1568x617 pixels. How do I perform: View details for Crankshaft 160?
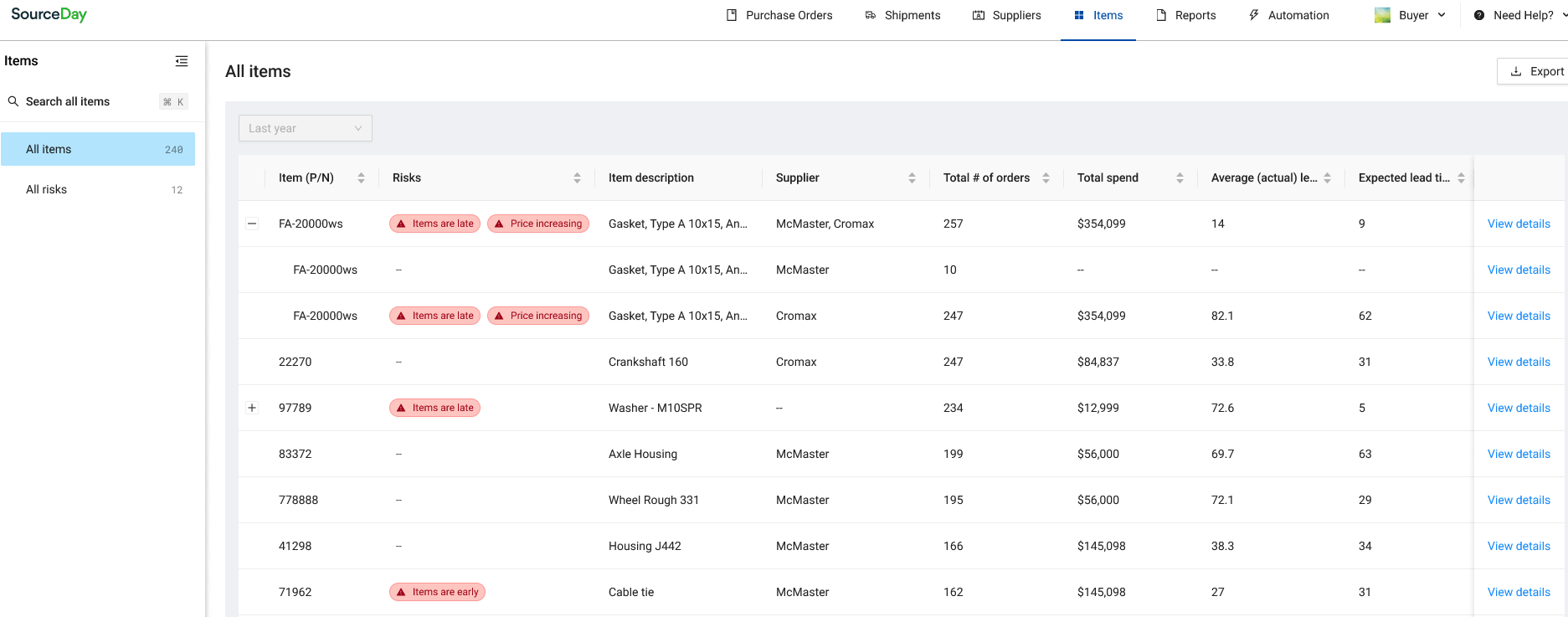click(x=1519, y=362)
